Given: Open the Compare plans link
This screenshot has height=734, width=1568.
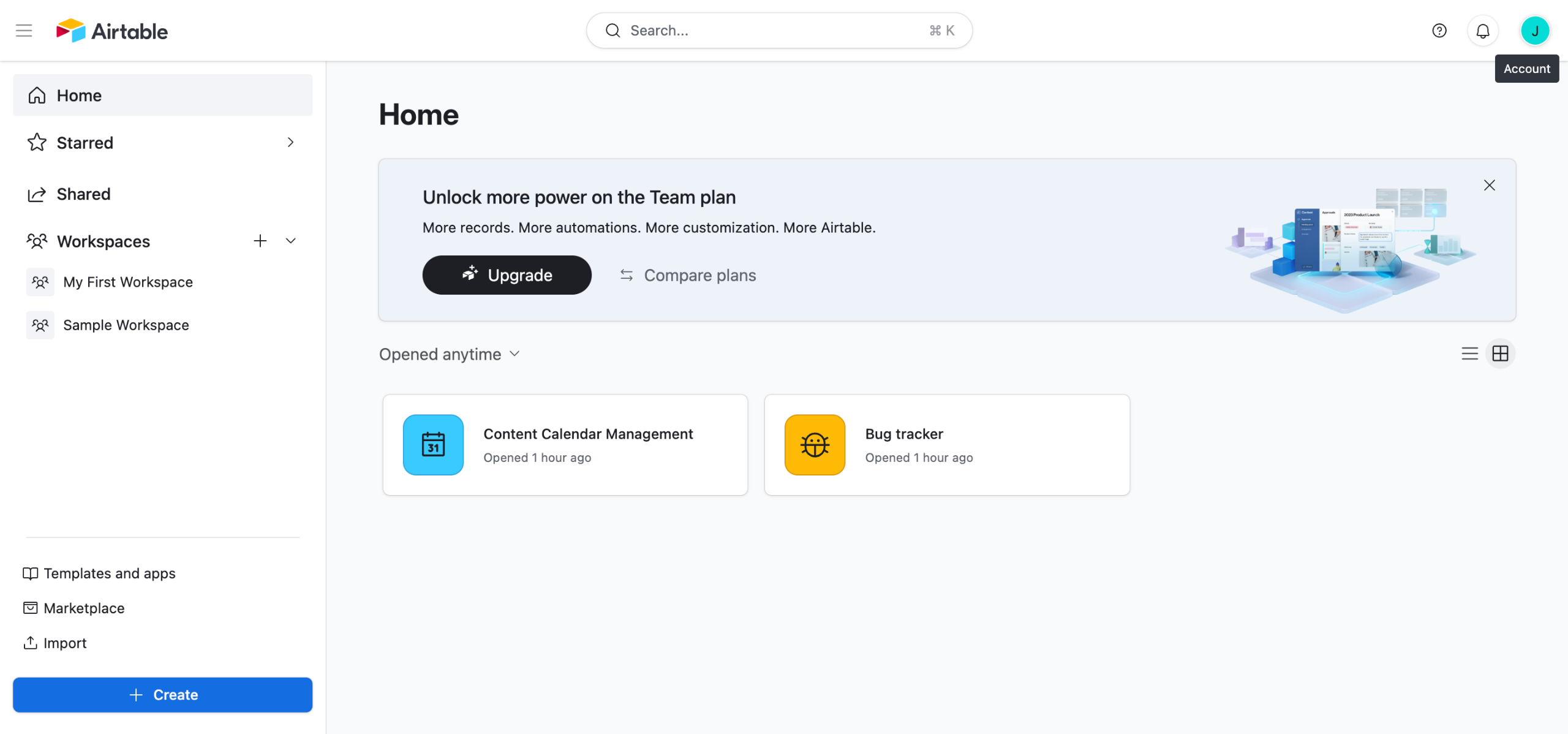Looking at the screenshot, I should pos(688,275).
